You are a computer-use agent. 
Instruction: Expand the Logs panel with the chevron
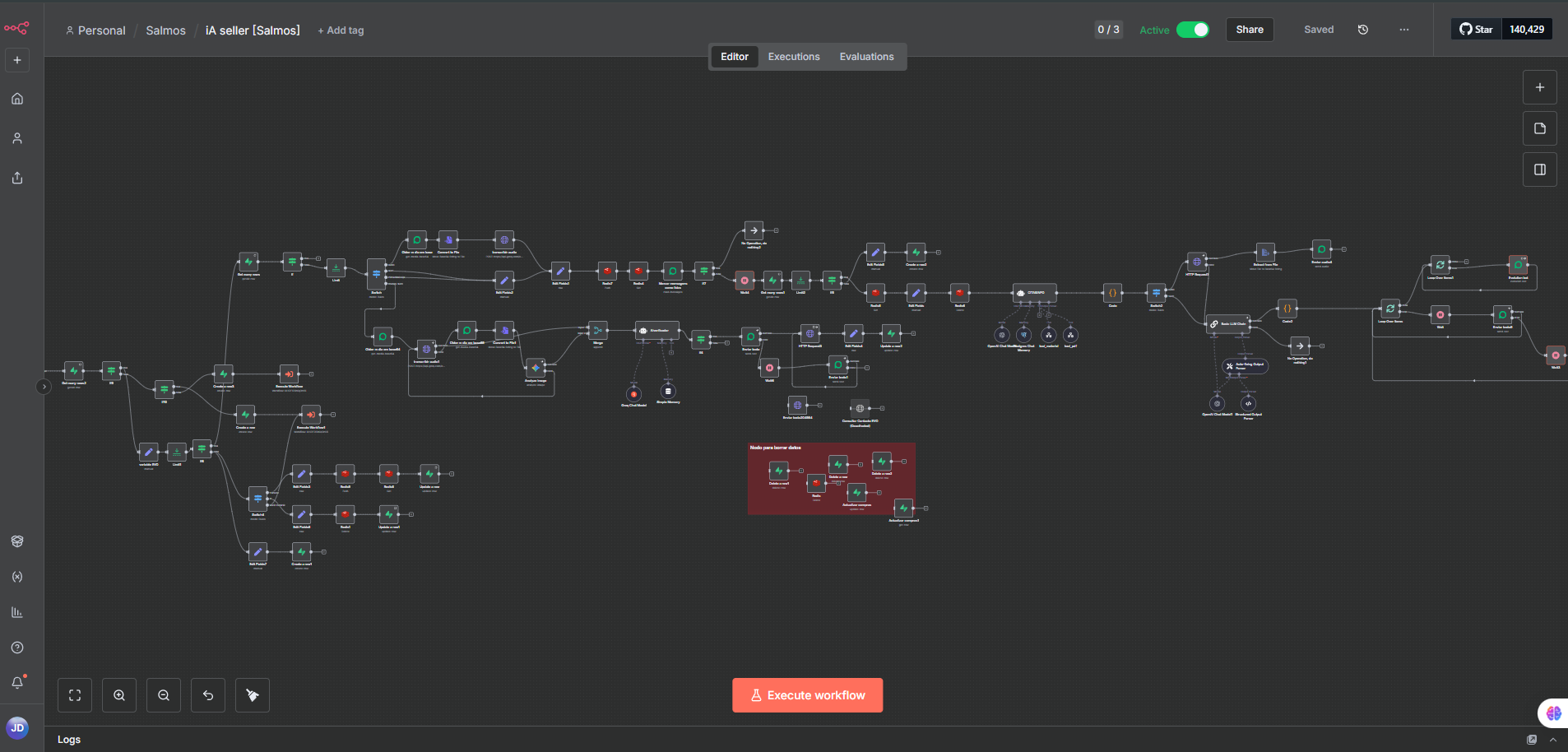[1552, 740]
